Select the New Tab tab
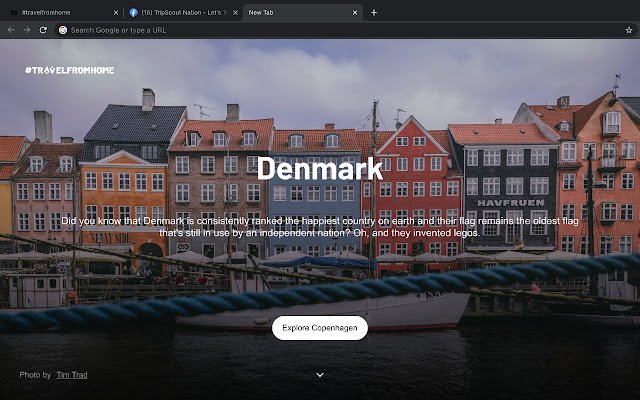 (x=302, y=13)
